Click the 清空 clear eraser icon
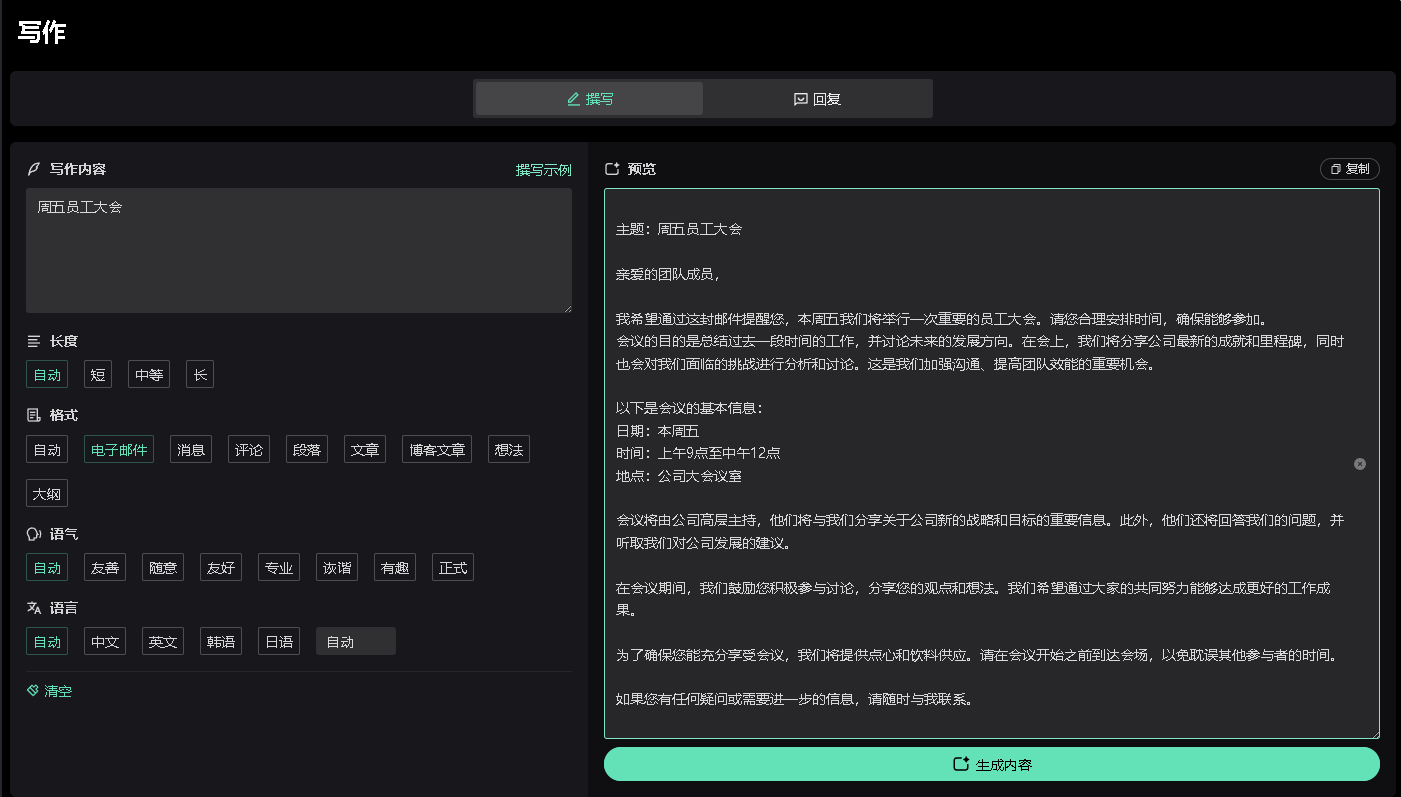Viewport: 1401px width, 797px height. pos(33,691)
